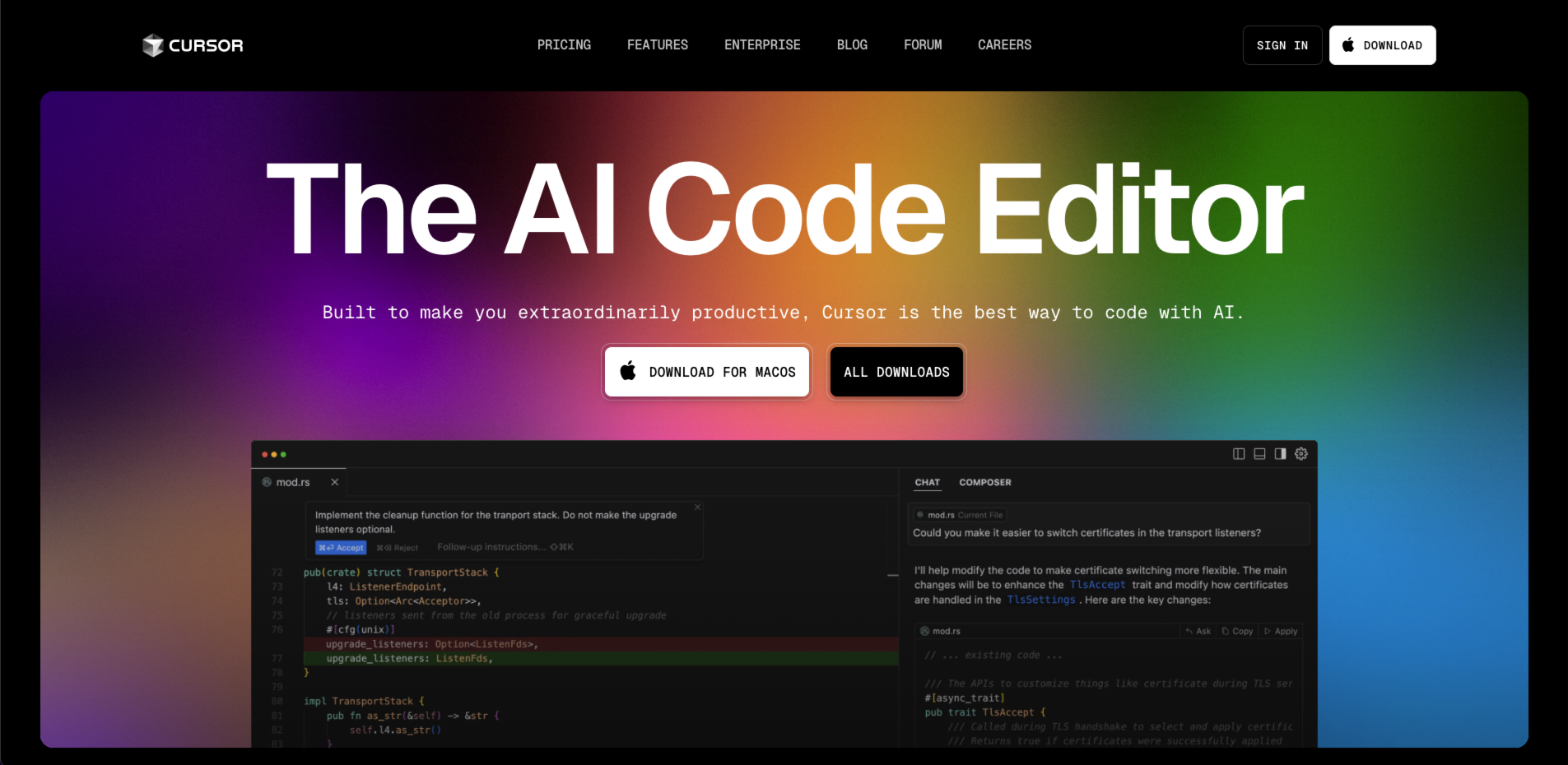
Task: Click the Cursor cube logo
Action: coord(153,45)
